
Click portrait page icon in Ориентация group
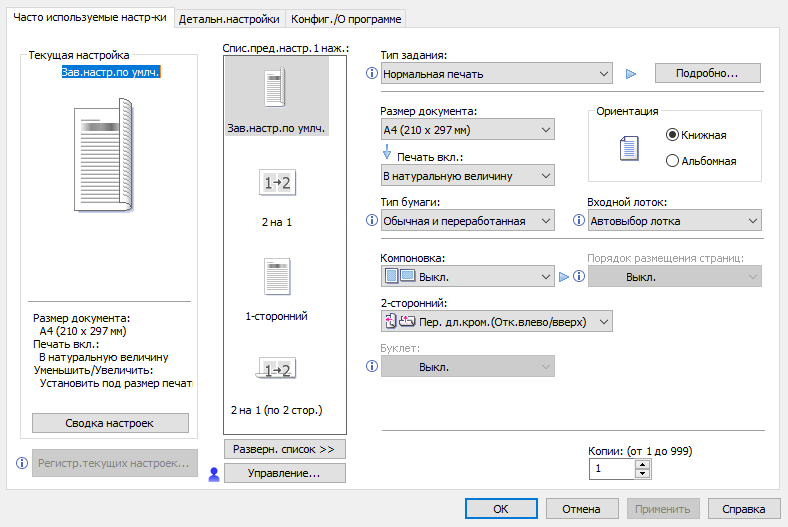629,148
